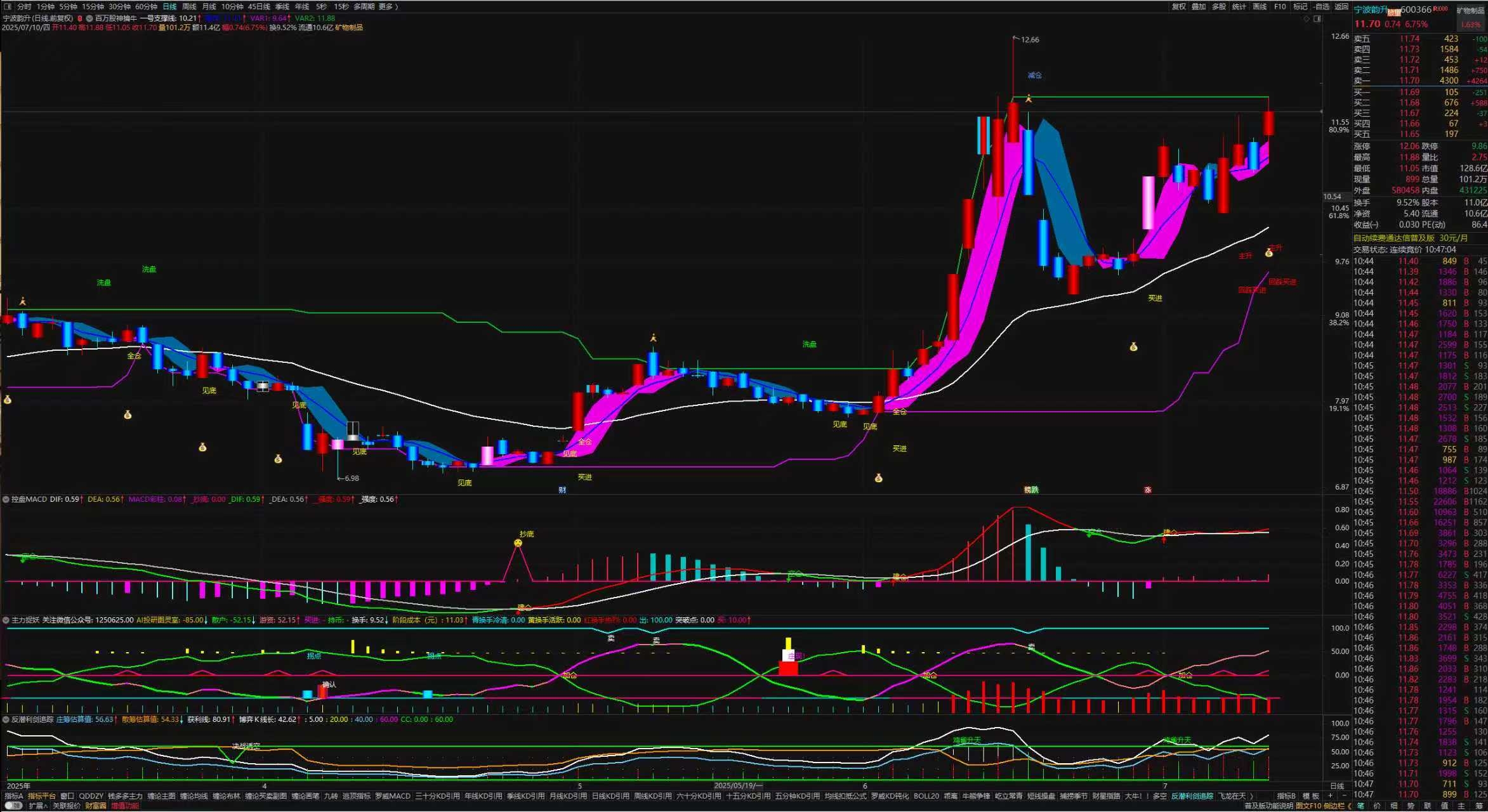Open the 指标B indicator dropdown
Screen dimensions: 1488x812
(x=1286, y=796)
